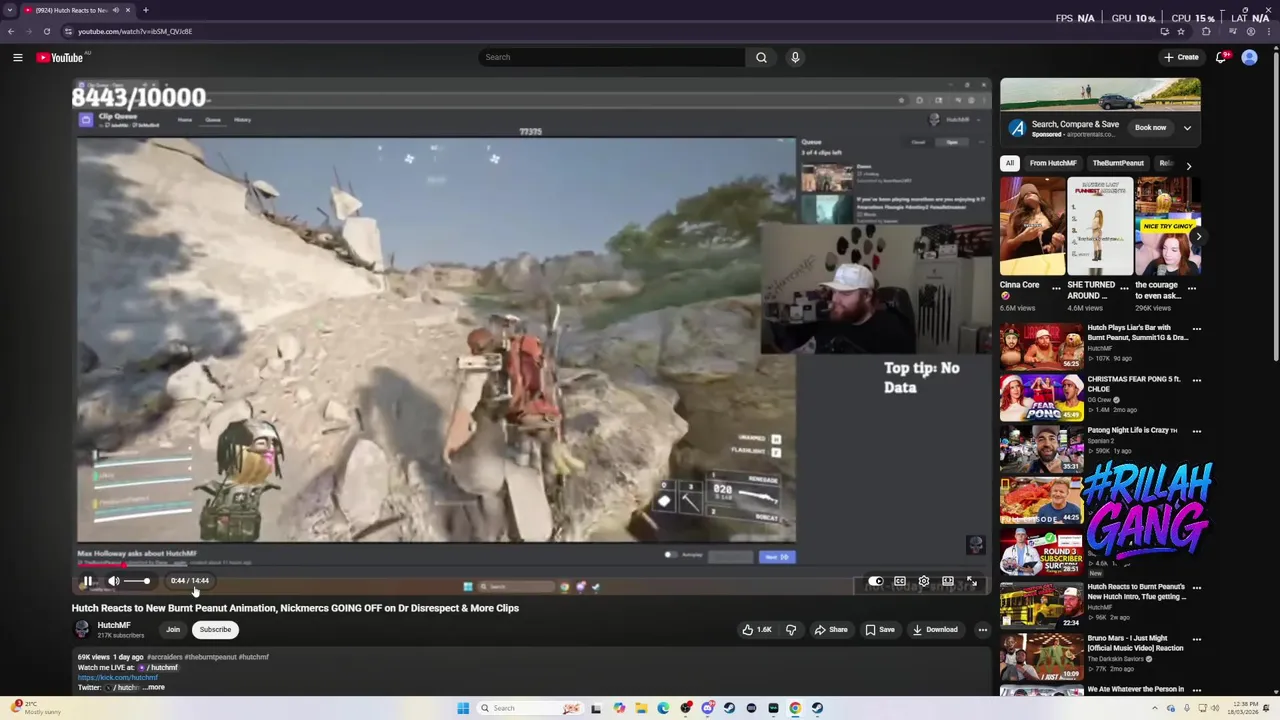Like the video with thumbs up
The height and width of the screenshot is (720, 1280).
(757, 630)
